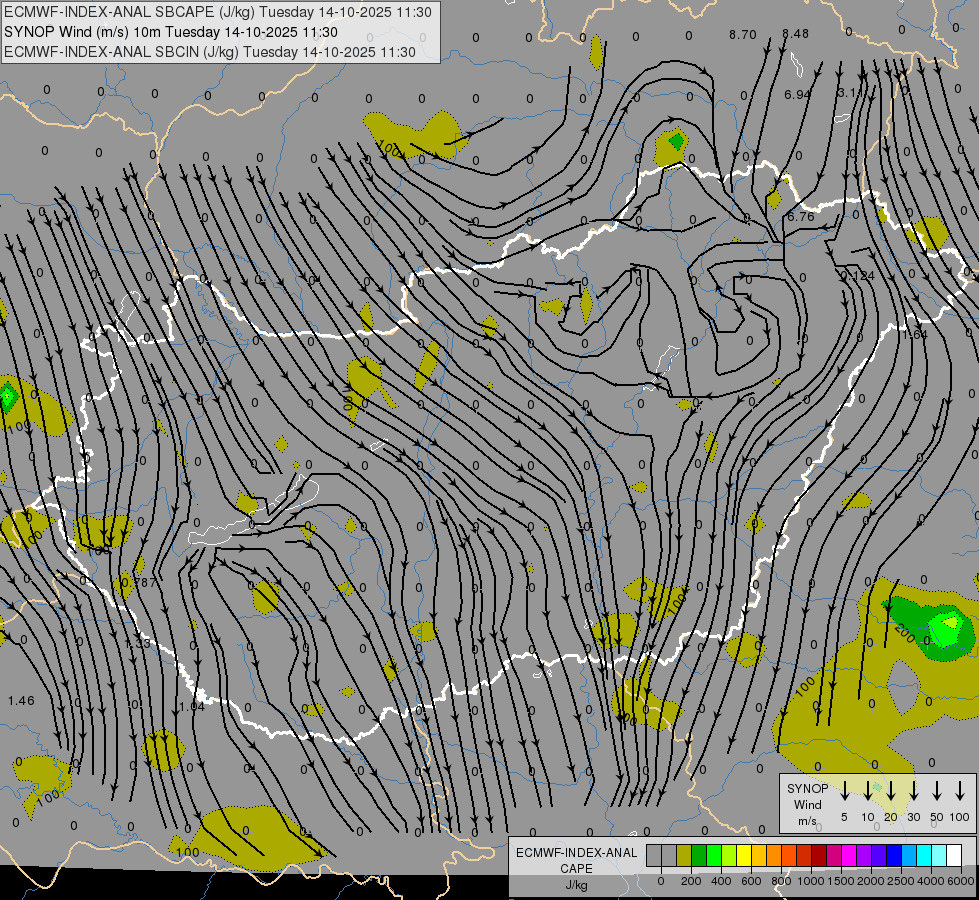
Task: Click the 200 contour label near green area
Action: pos(906,633)
